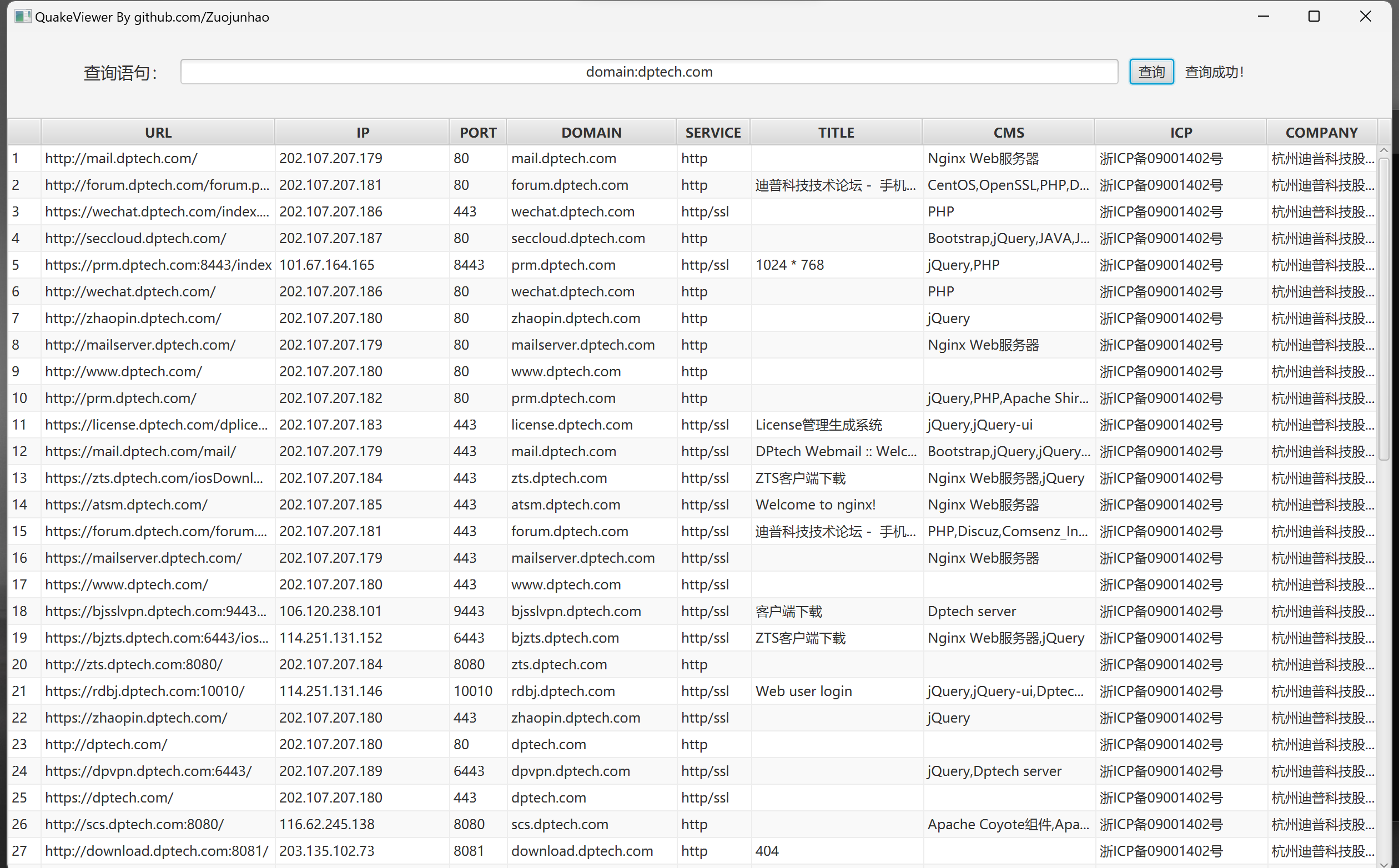Select the https://license.dptech.com row URL cell
1399x868 pixels.
pyautogui.click(x=156, y=425)
